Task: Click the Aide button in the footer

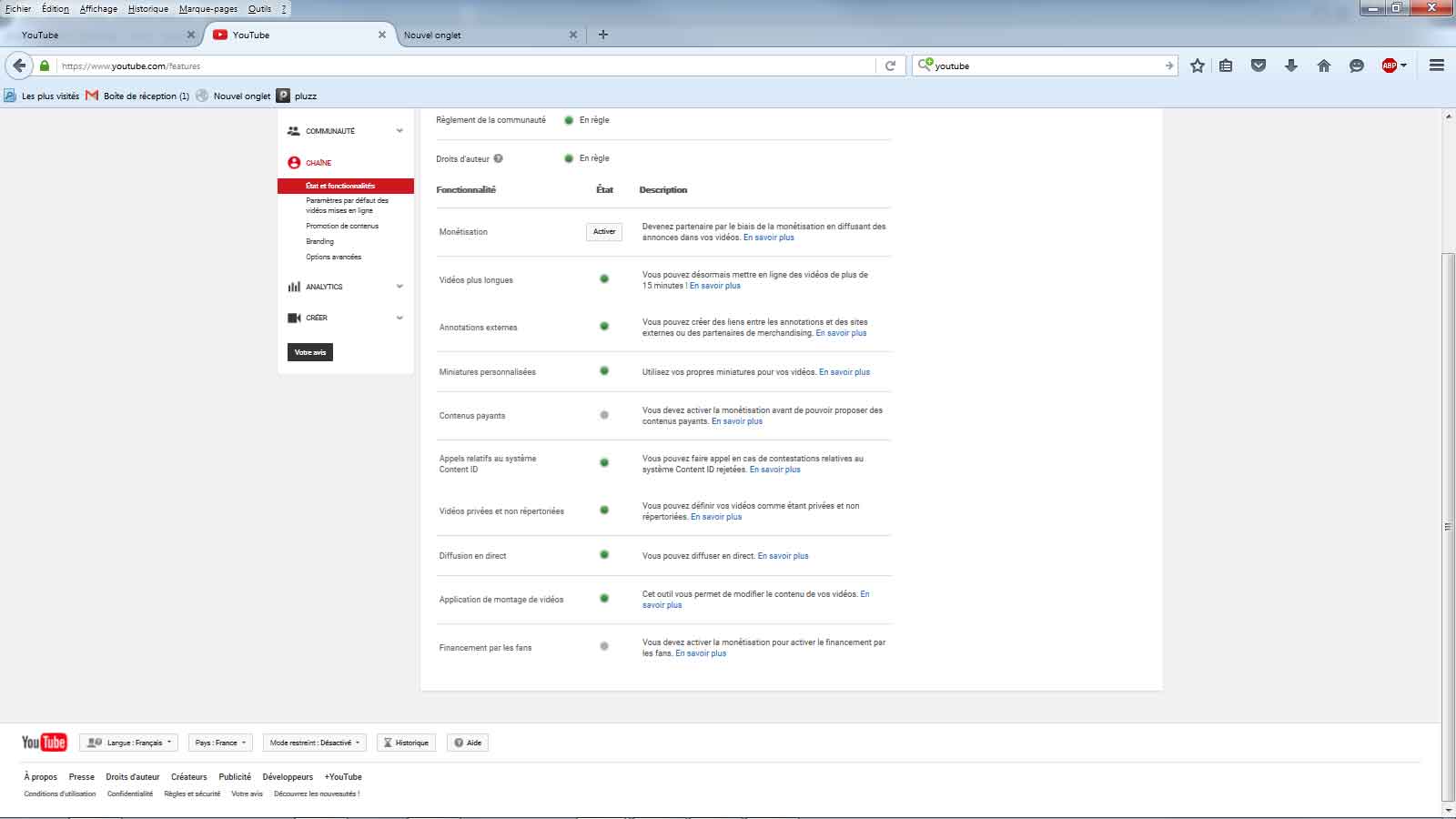Action: pyautogui.click(x=468, y=743)
